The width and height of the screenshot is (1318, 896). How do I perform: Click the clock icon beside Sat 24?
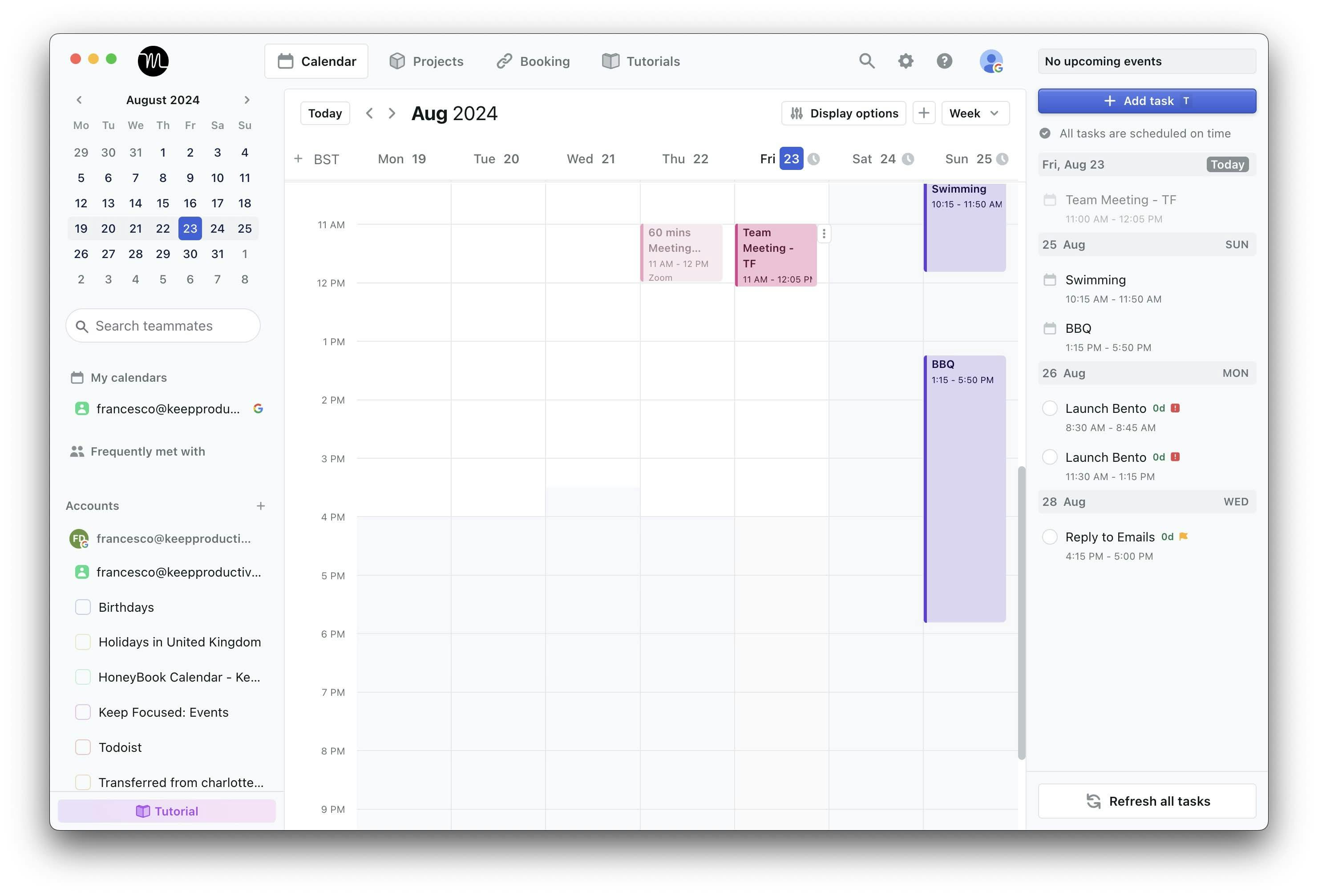click(908, 159)
